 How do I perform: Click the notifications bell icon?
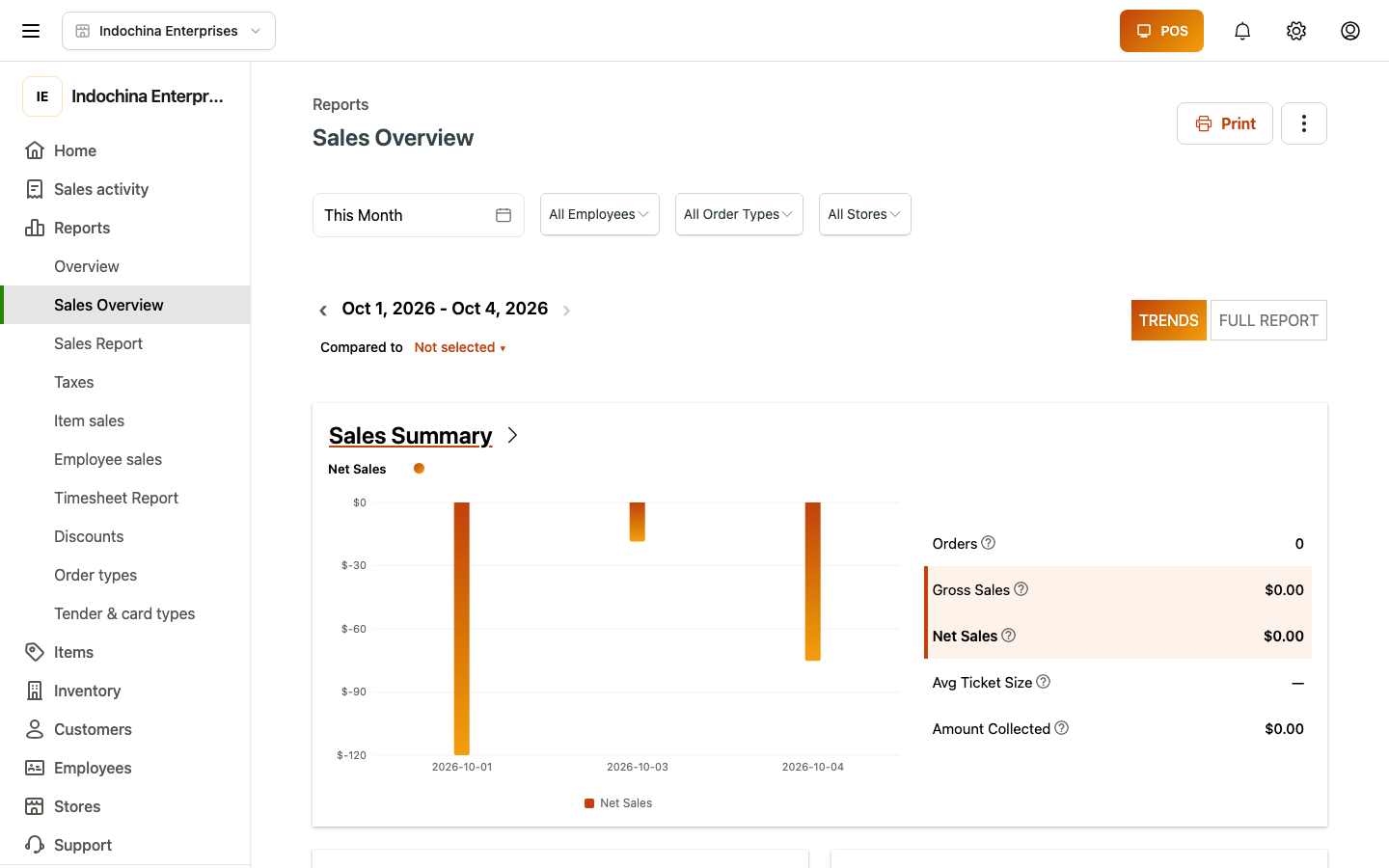(1242, 31)
